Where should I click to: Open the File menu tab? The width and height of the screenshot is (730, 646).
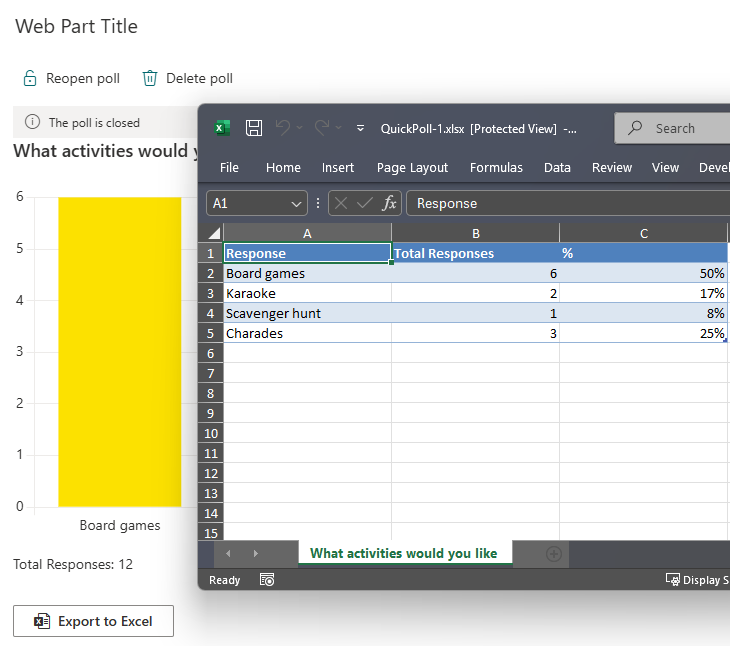pos(229,168)
